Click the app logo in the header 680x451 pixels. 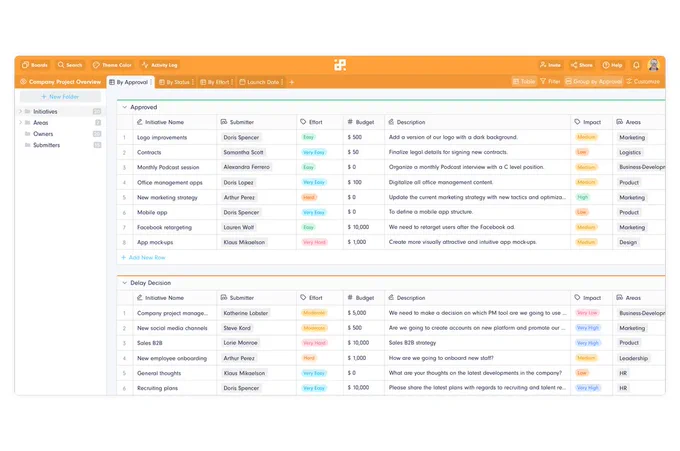[x=340, y=65]
